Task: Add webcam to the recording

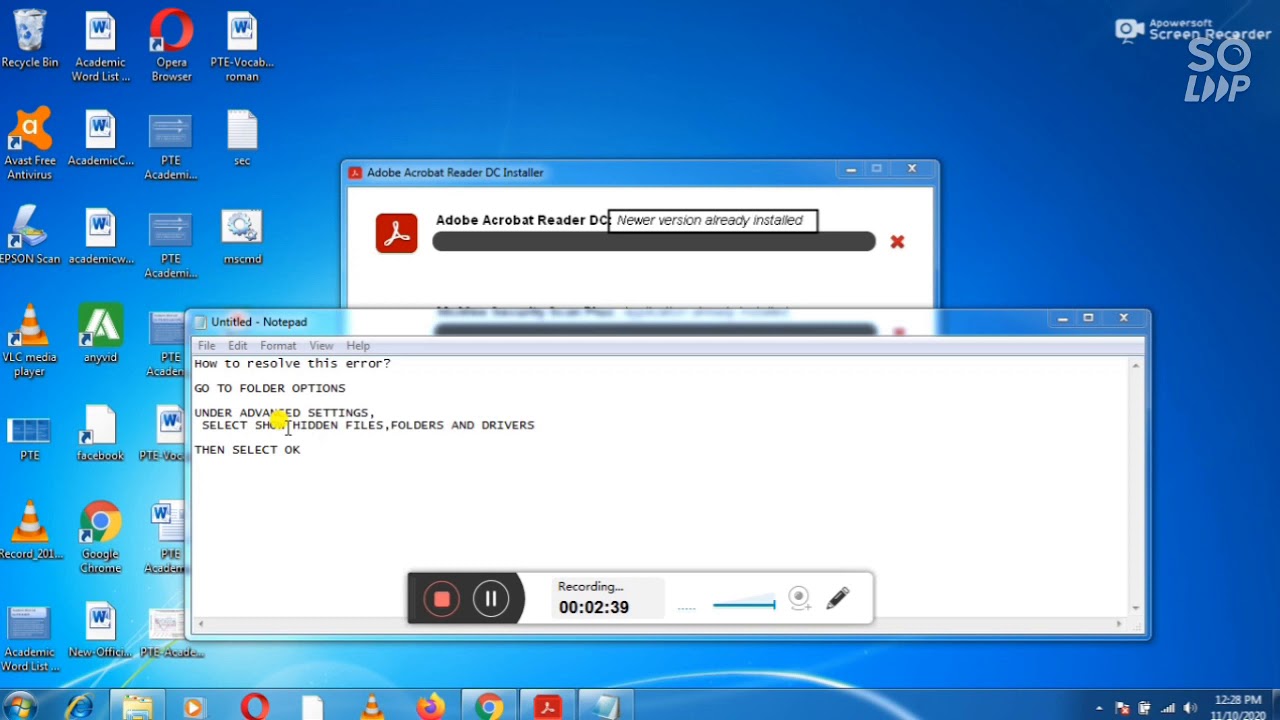Action: pos(799,598)
